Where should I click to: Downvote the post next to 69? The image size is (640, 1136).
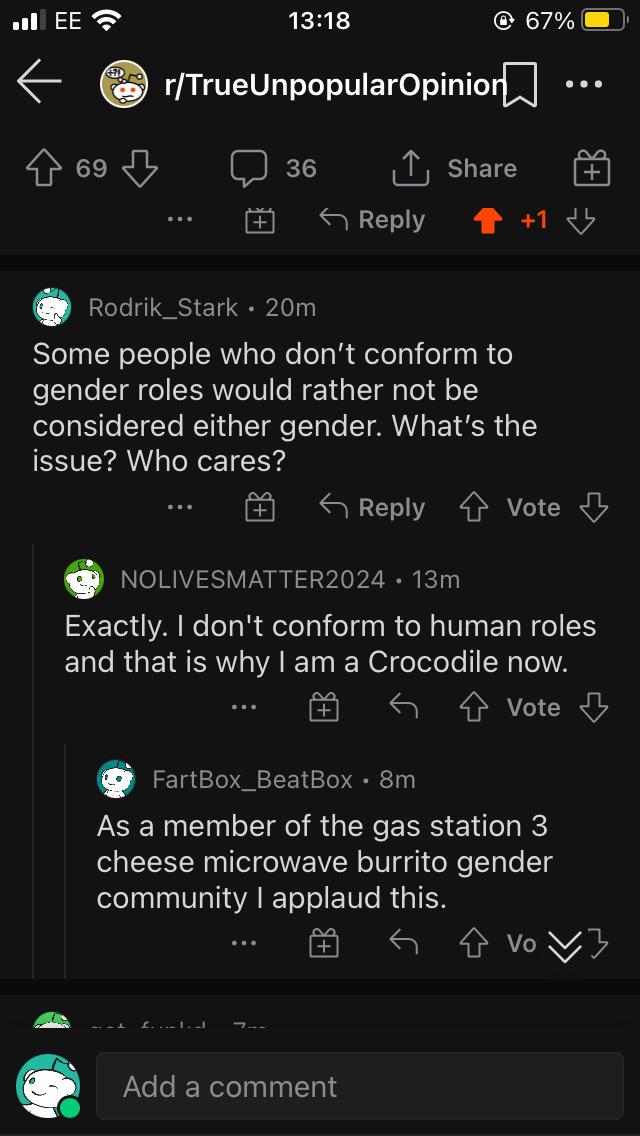[x=140, y=168]
